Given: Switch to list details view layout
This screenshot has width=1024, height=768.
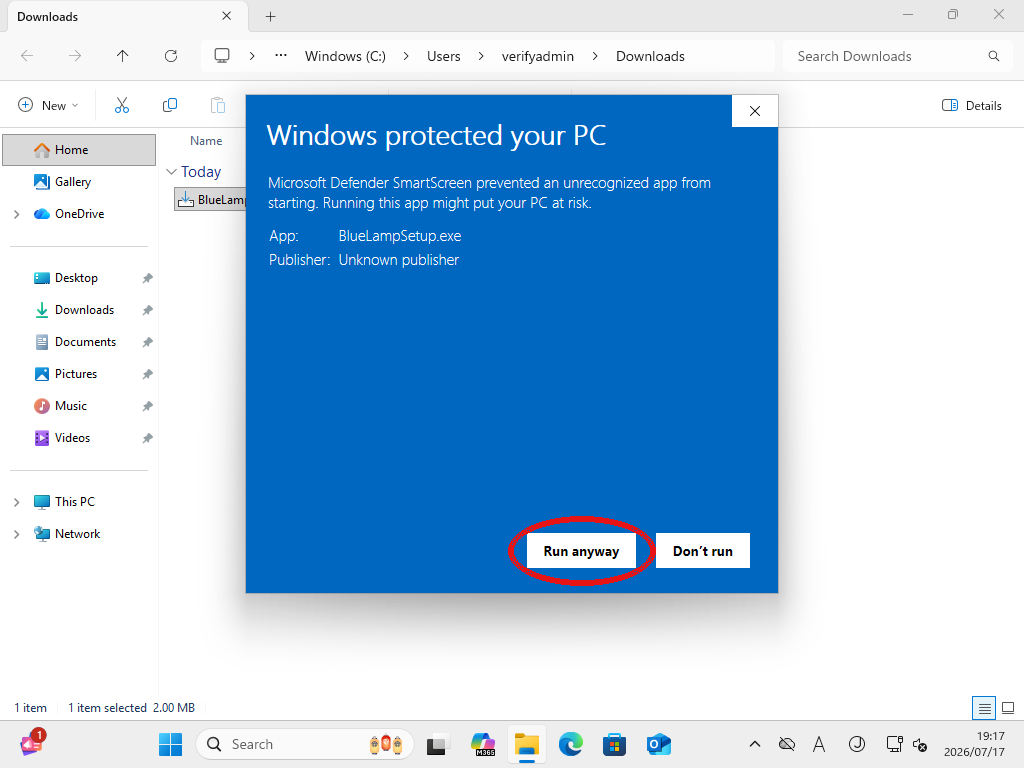Looking at the screenshot, I should 984,708.
